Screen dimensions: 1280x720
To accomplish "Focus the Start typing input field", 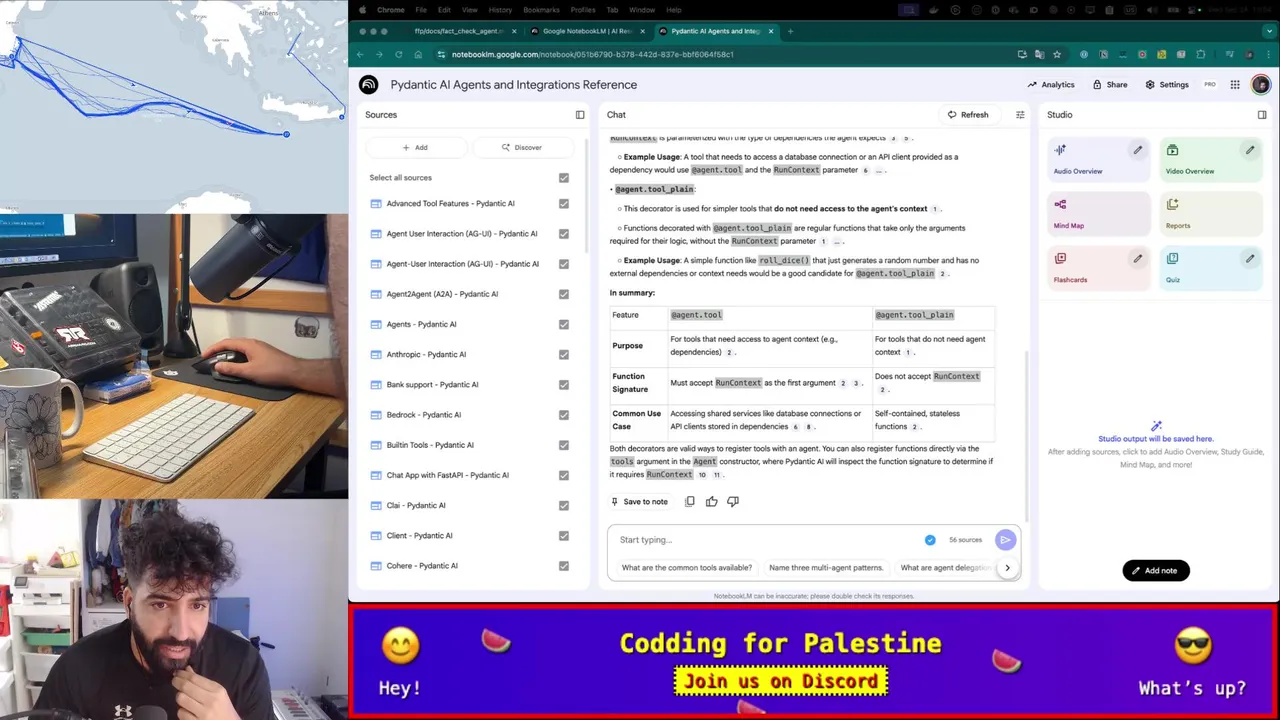I will coord(765,540).
